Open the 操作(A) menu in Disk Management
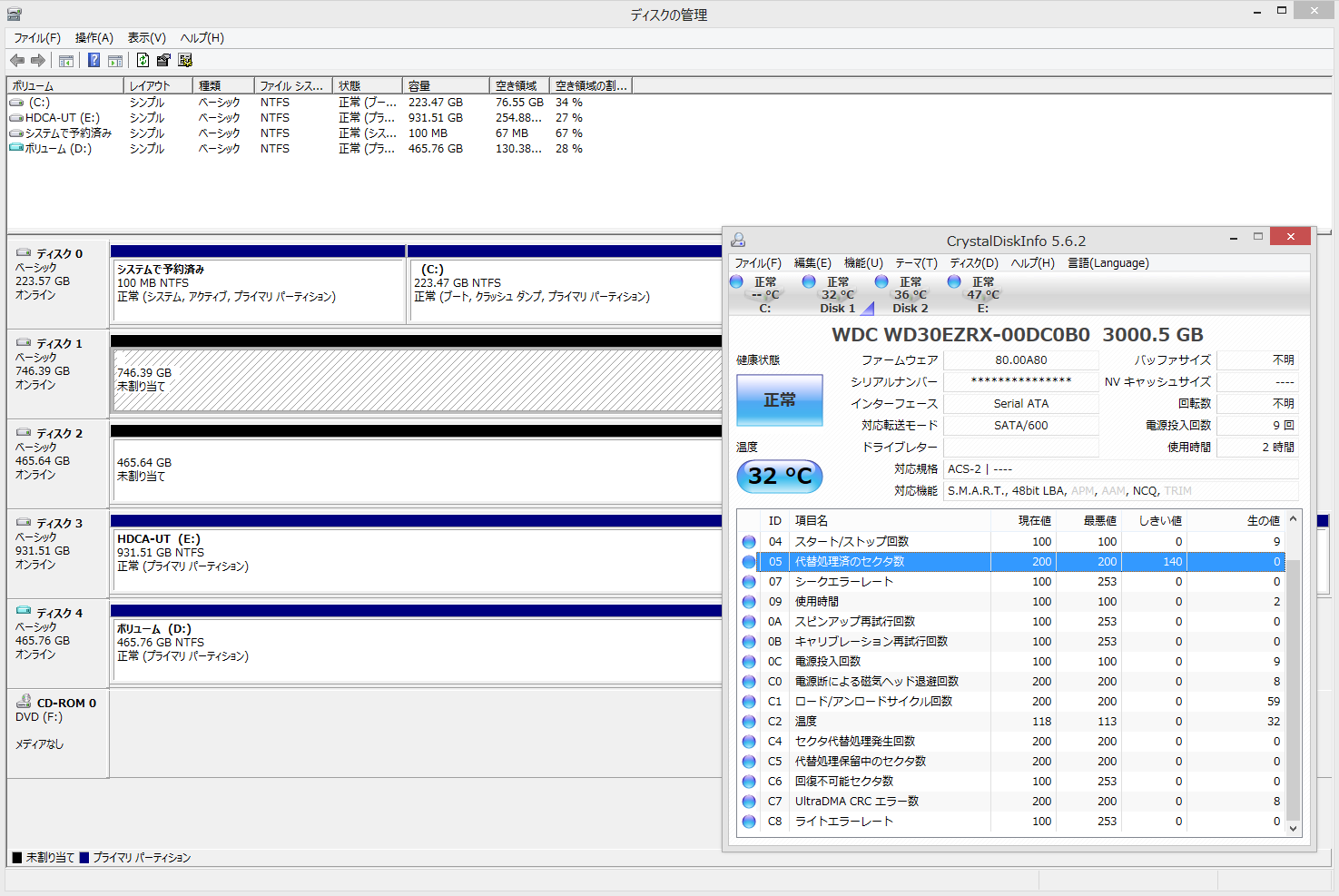The image size is (1339, 896). coord(94,38)
